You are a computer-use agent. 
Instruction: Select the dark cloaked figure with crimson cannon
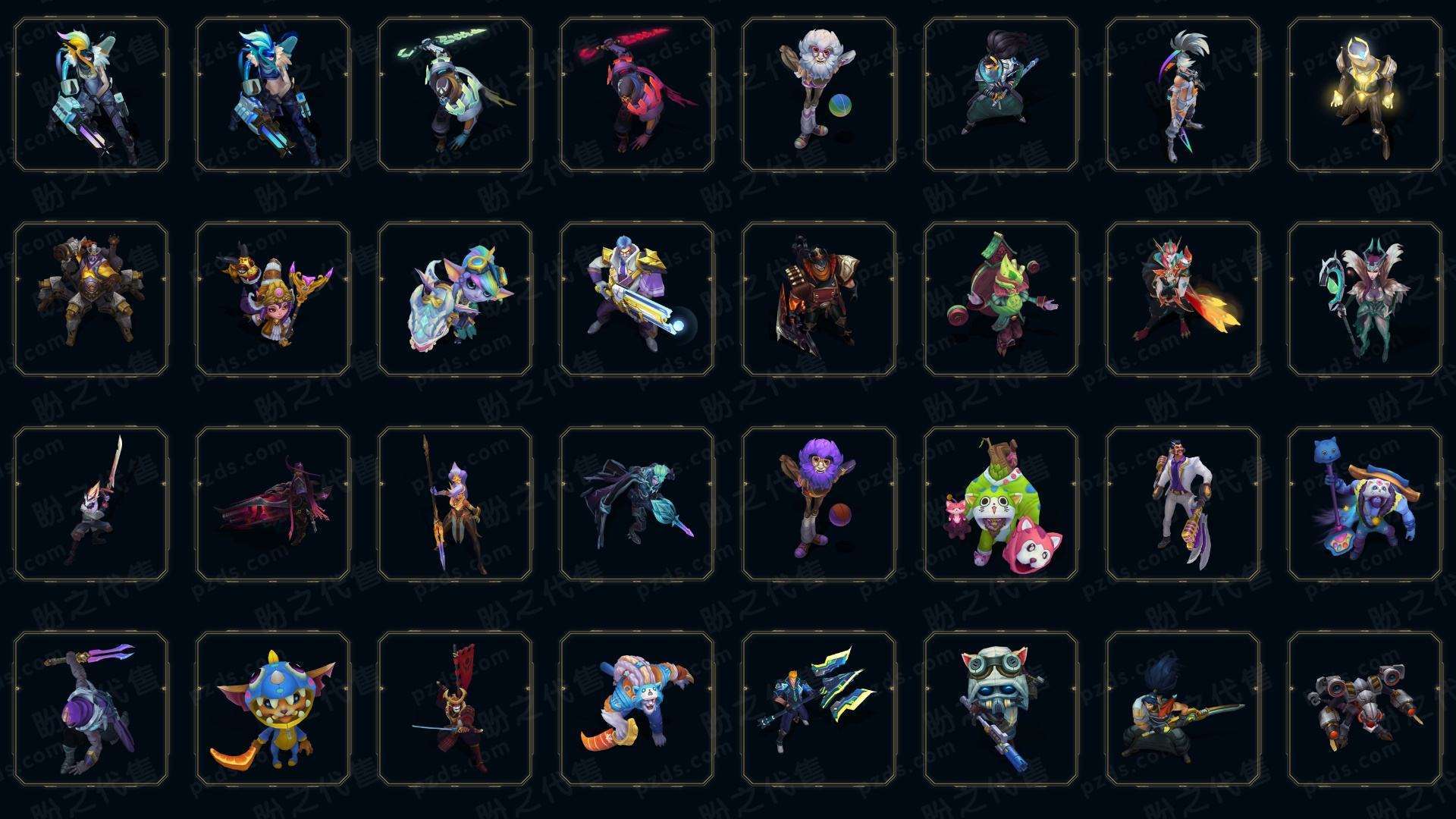click(272, 504)
